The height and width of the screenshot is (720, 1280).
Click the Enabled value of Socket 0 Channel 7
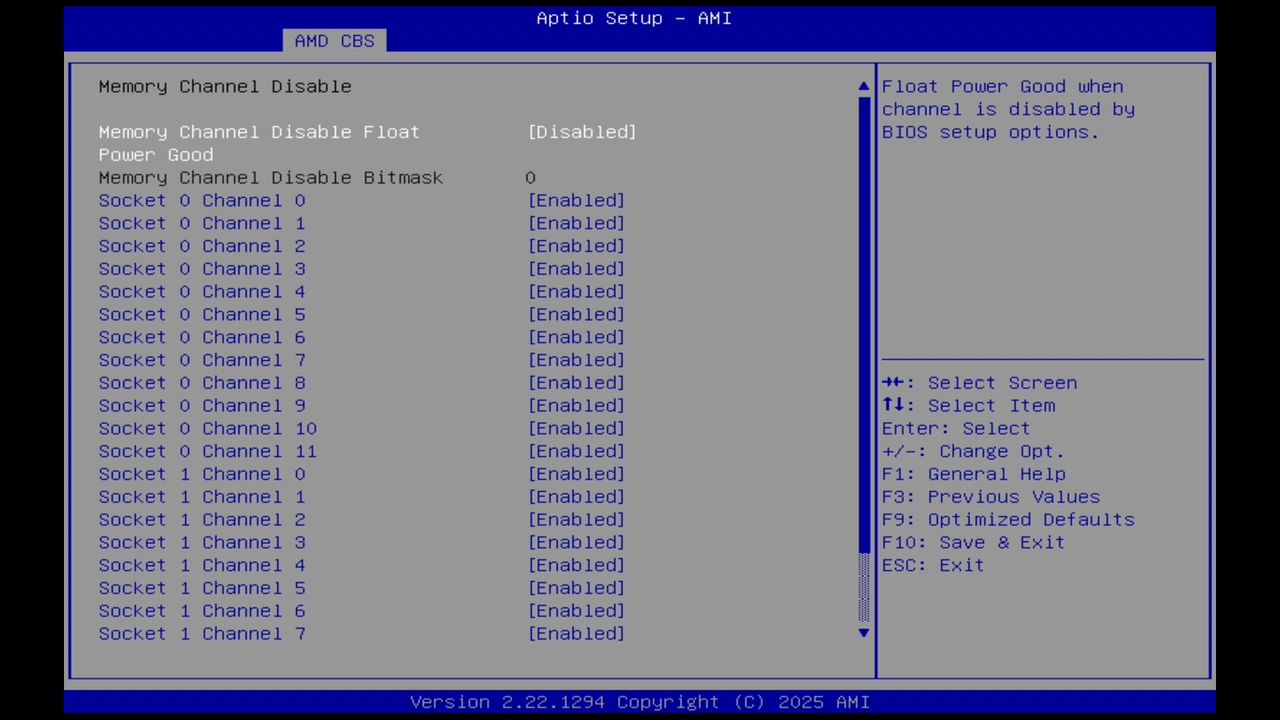click(x=576, y=360)
